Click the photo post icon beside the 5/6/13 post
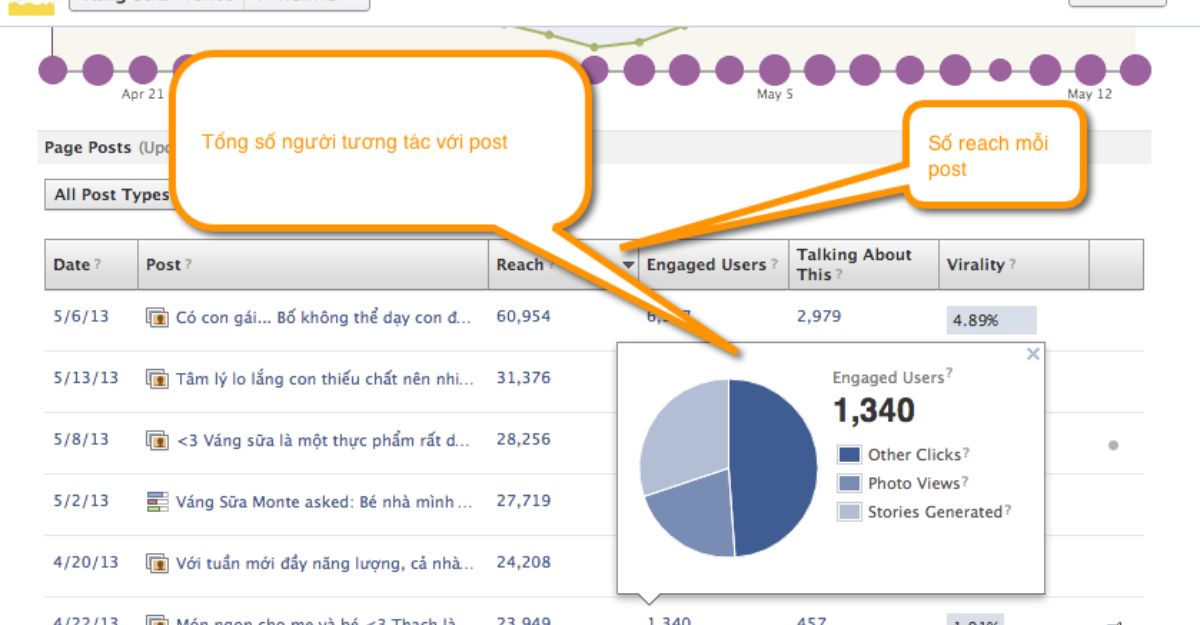Viewport: 1200px width, 625px height. [157, 317]
